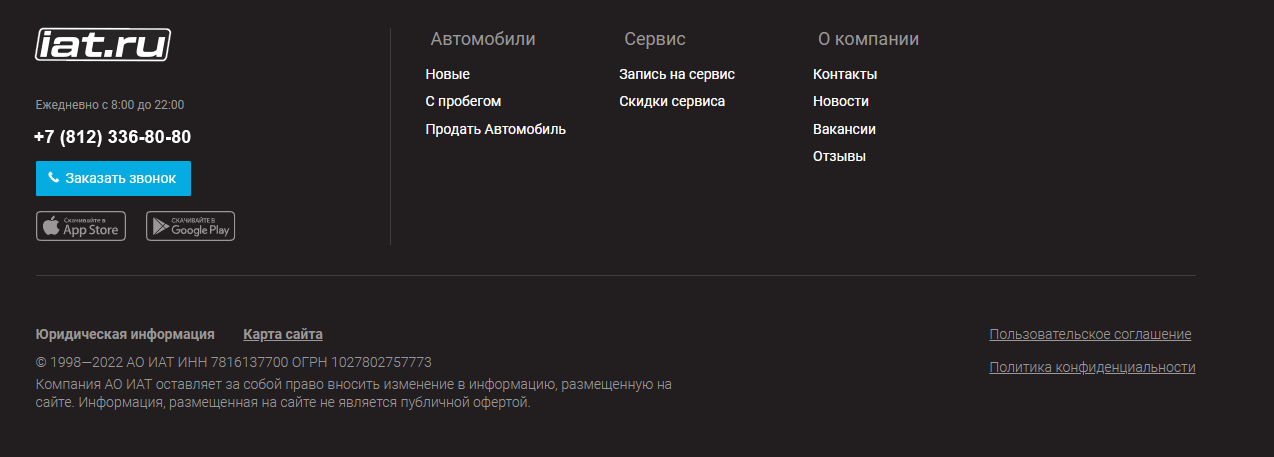Open the Новые cars link
The height and width of the screenshot is (457, 1274).
click(447, 74)
